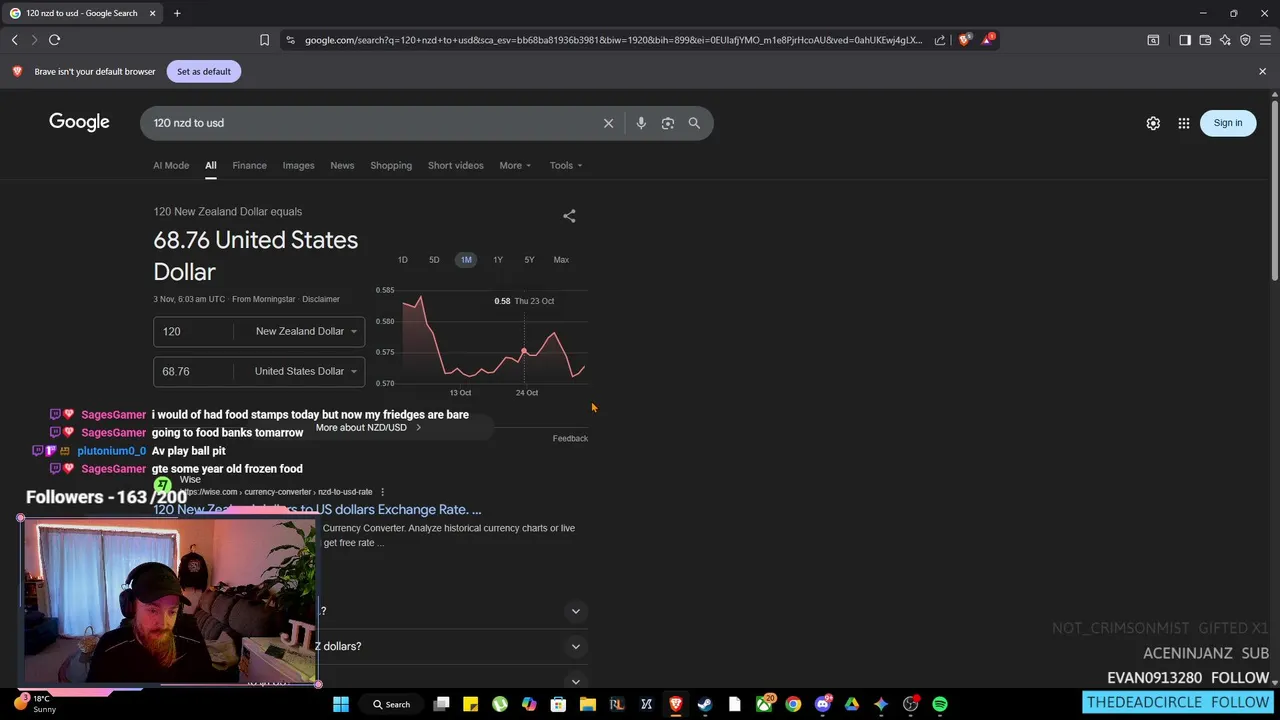Open Brave Leo AI sparkle icon
The width and height of the screenshot is (1280, 720).
click(1225, 40)
